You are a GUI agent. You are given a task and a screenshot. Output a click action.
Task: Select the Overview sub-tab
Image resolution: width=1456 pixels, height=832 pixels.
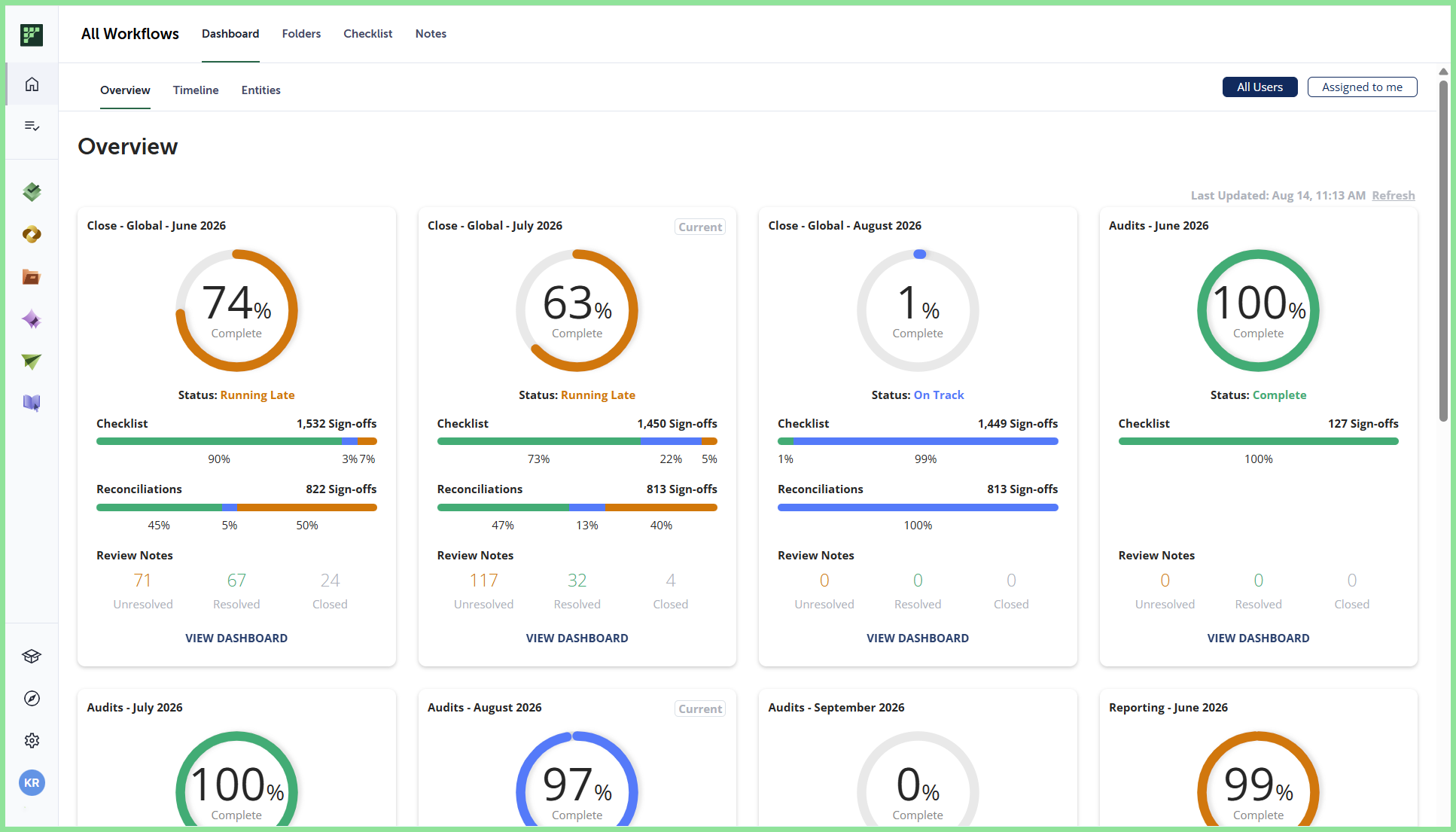tap(125, 90)
